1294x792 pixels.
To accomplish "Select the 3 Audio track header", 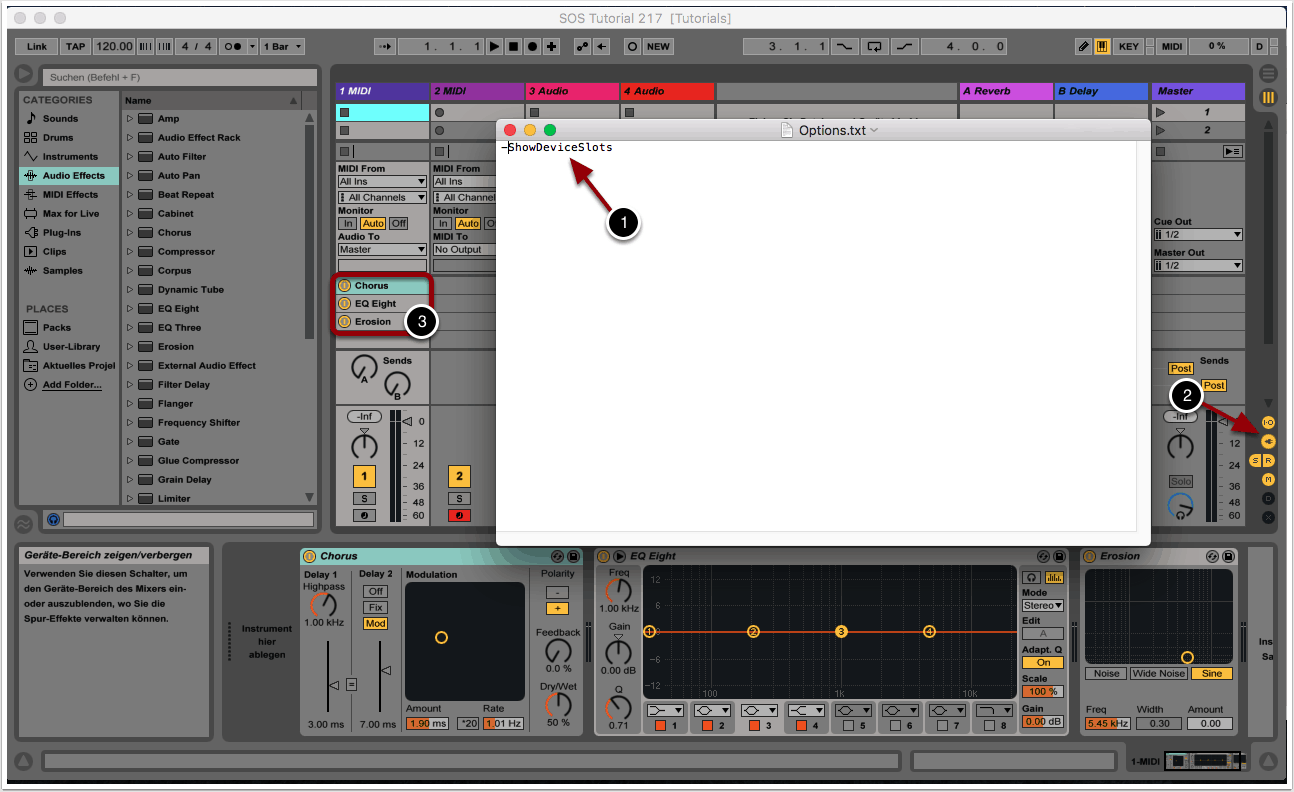I will pos(572,91).
